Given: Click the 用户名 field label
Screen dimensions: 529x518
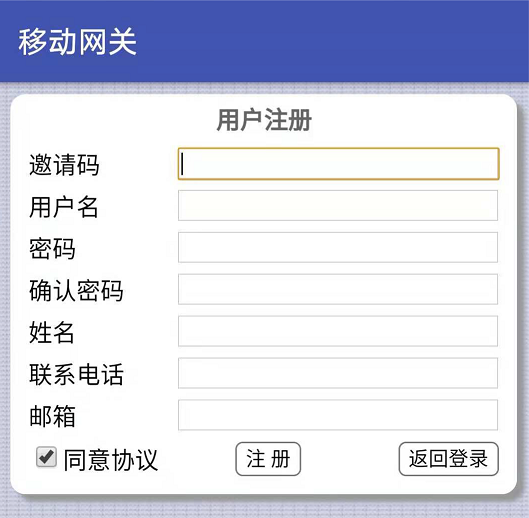Looking at the screenshot, I should point(63,207).
